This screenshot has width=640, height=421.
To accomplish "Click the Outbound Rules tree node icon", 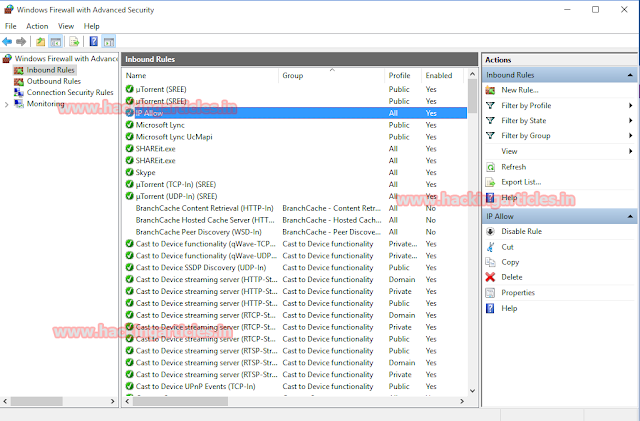I will [19, 81].
